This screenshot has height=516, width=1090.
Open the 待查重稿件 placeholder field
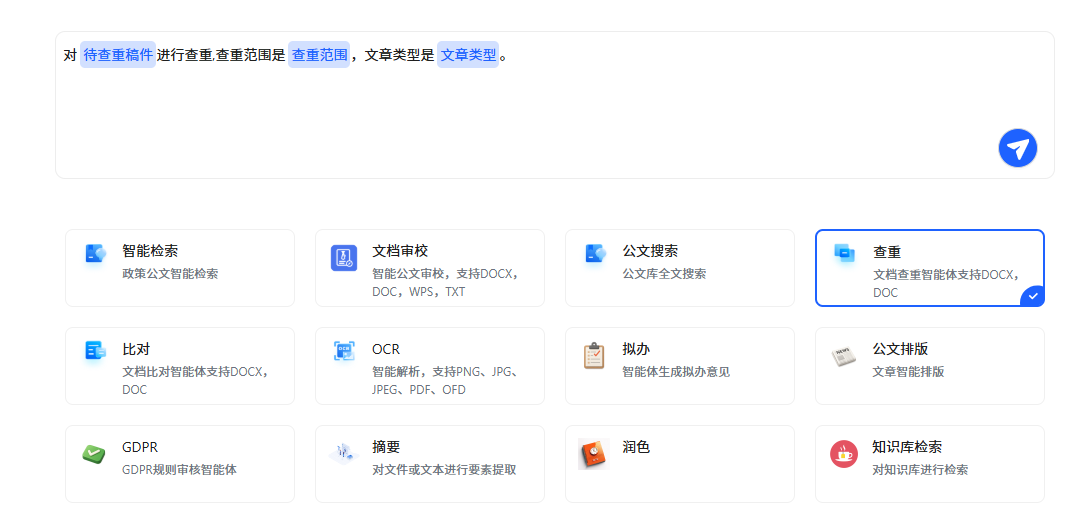pyautogui.click(x=118, y=55)
